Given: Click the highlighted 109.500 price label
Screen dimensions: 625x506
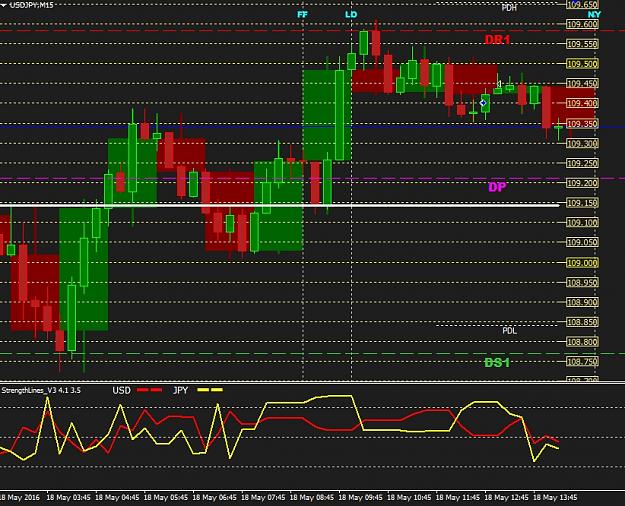Looking at the screenshot, I should [582, 64].
